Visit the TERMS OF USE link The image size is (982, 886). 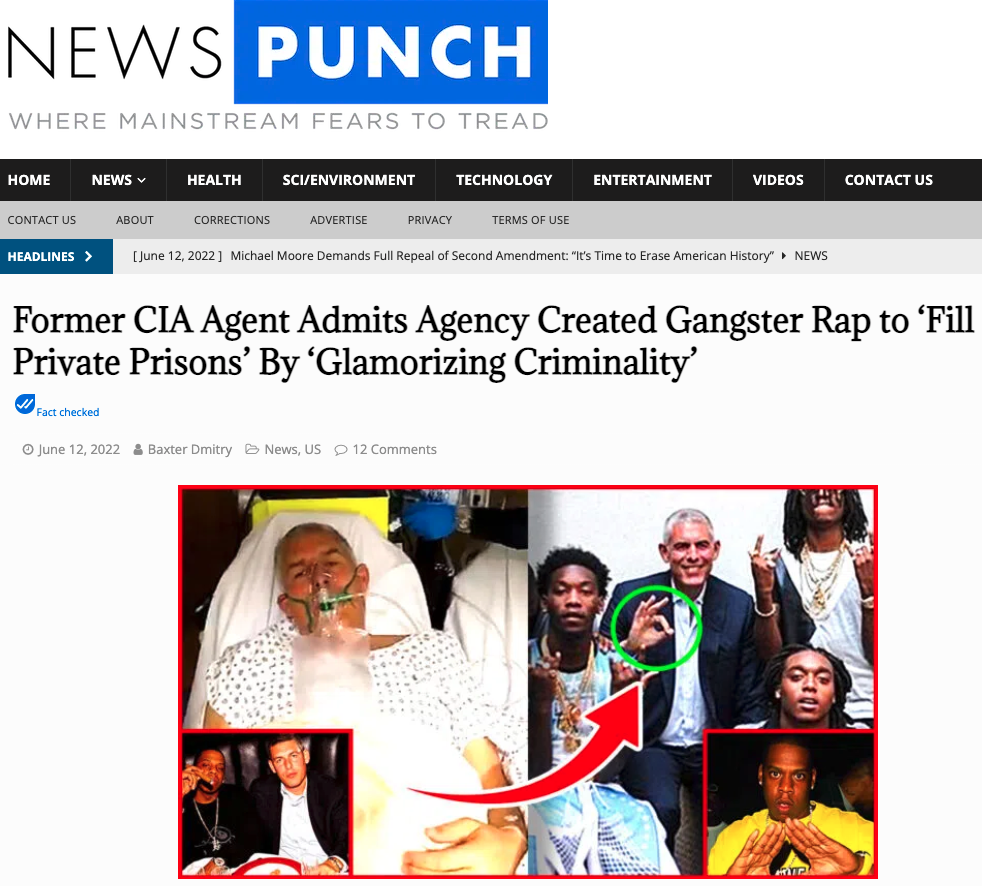click(x=530, y=220)
